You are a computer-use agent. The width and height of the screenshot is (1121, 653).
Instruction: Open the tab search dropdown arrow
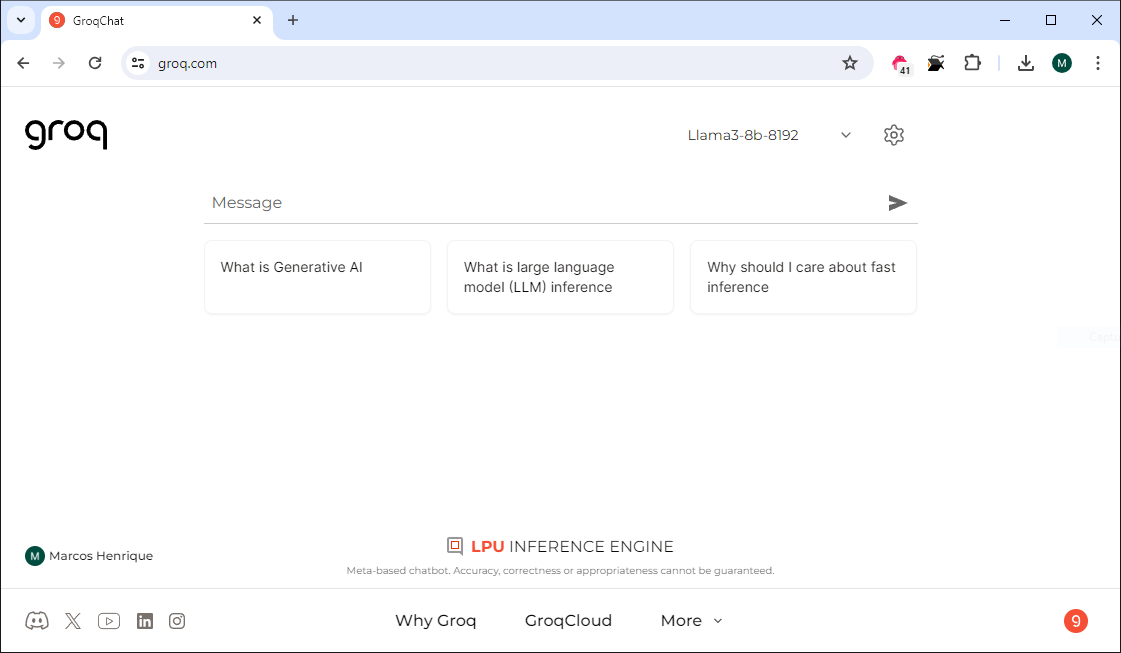21,20
